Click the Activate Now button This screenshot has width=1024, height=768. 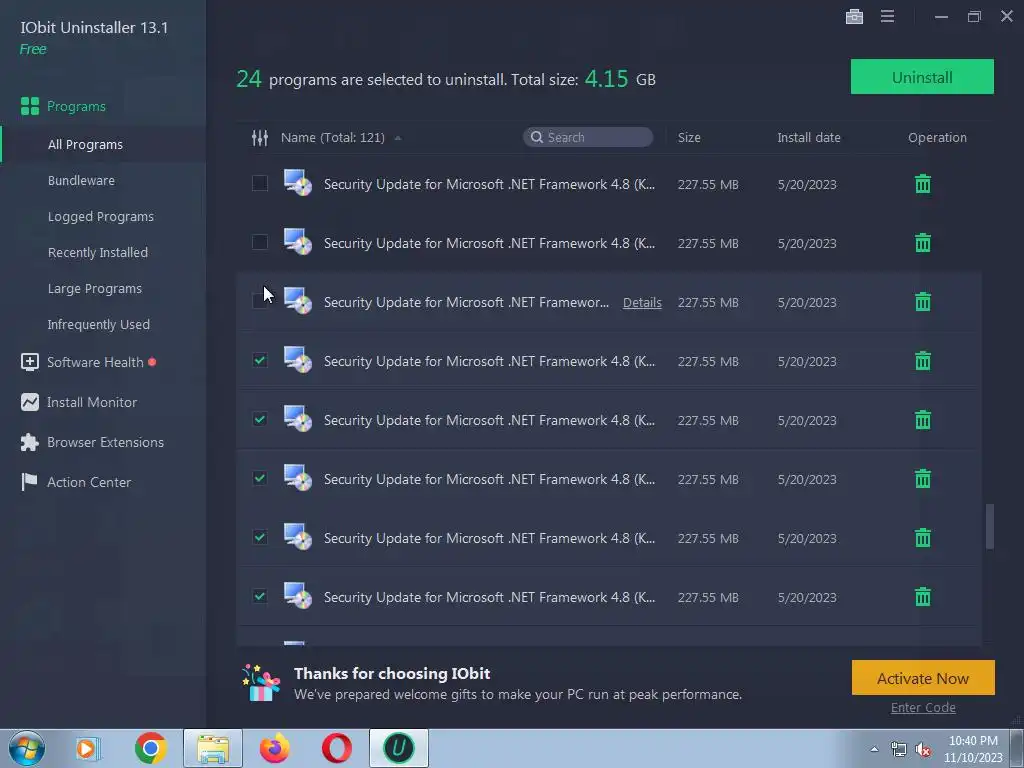click(923, 678)
